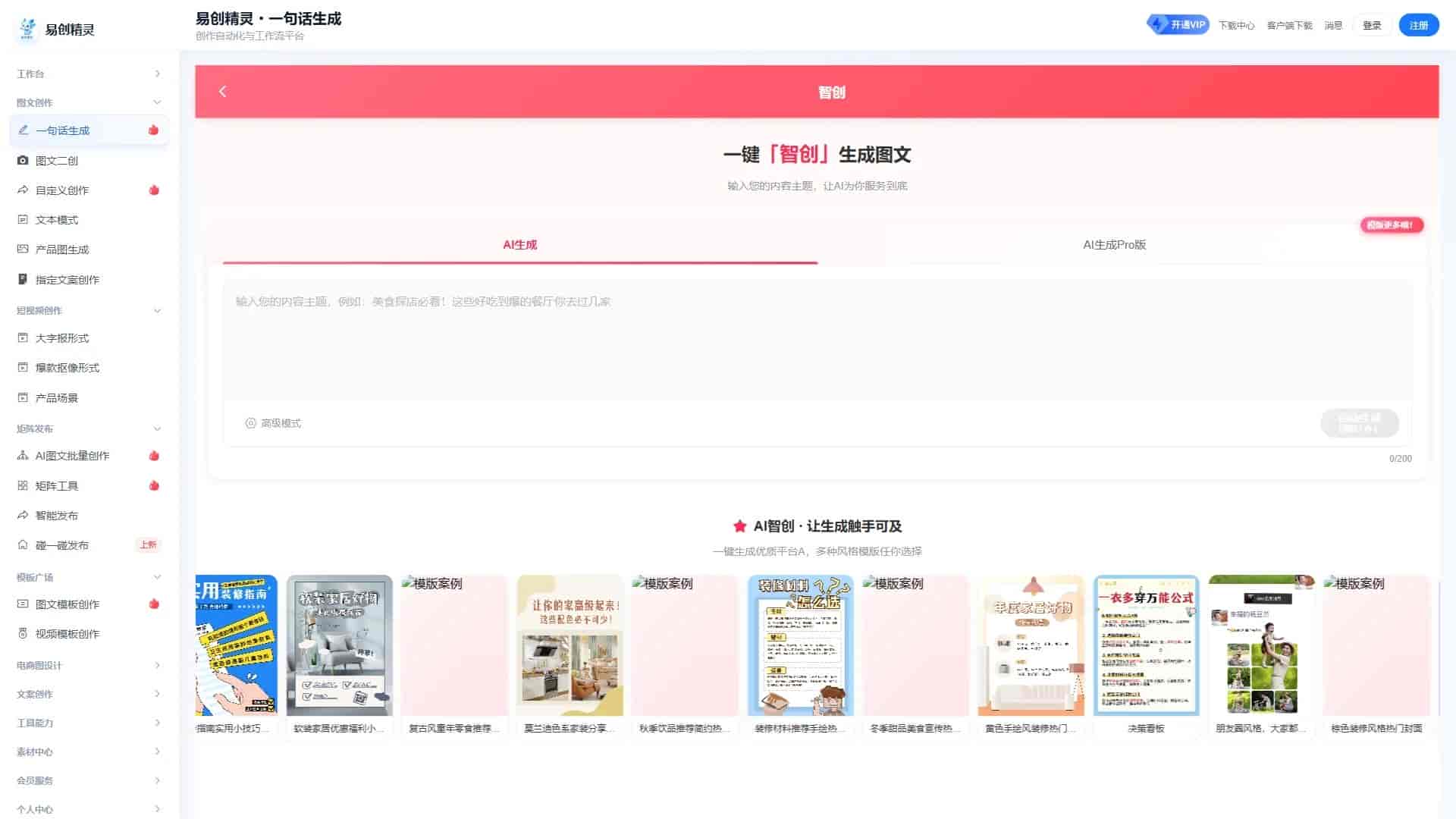Viewport: 1456px width, 819px height.
Task: Click the picture icon beside 产品图生成
Action: (23, 249)
